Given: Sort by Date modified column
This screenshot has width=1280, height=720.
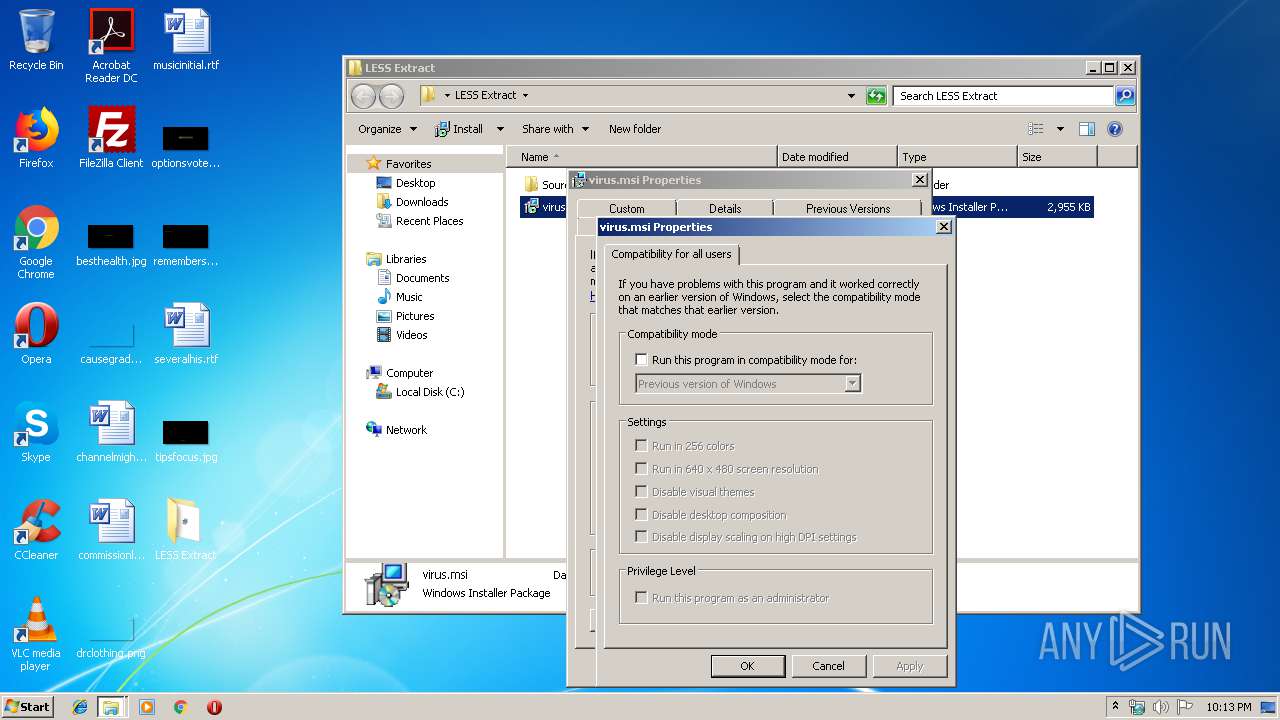Looking at the screenshot, I should pos(837,157).
